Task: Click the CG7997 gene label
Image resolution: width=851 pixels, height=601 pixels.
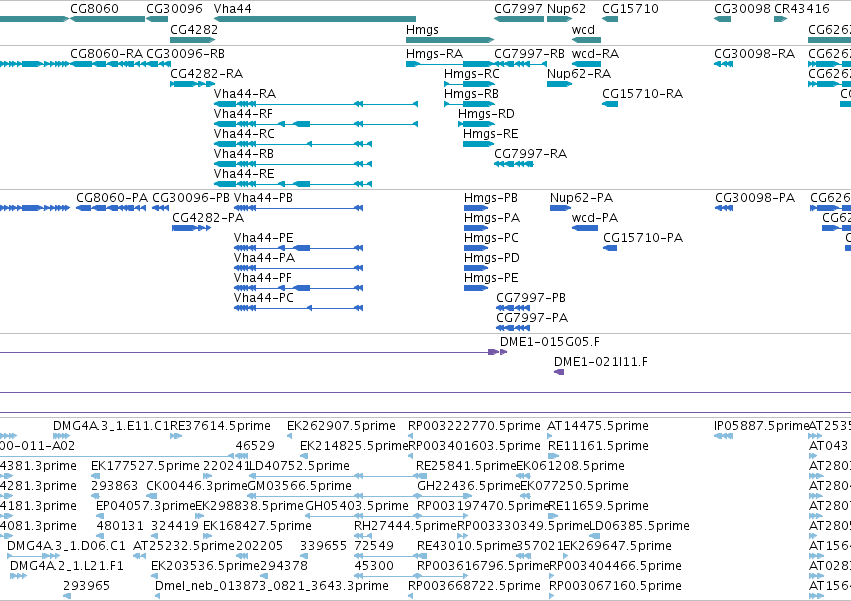Action: [518, 9]
